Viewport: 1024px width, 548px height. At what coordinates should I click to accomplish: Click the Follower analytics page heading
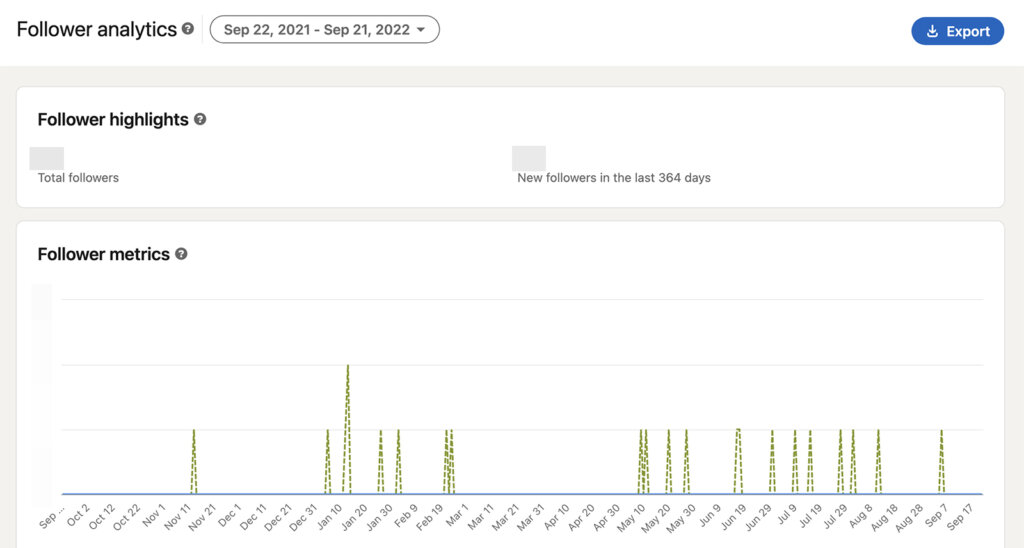click(x=97, y=30)
